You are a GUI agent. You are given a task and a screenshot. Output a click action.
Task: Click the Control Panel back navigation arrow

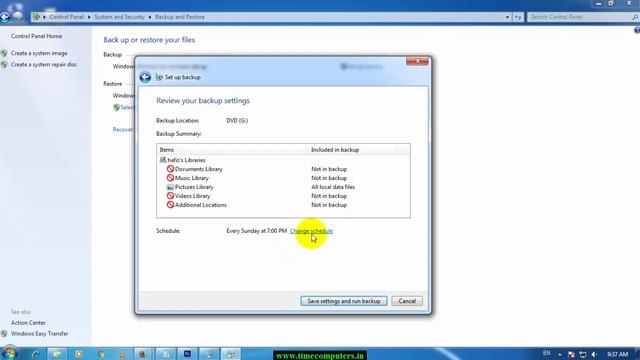(x=5, y=17)
